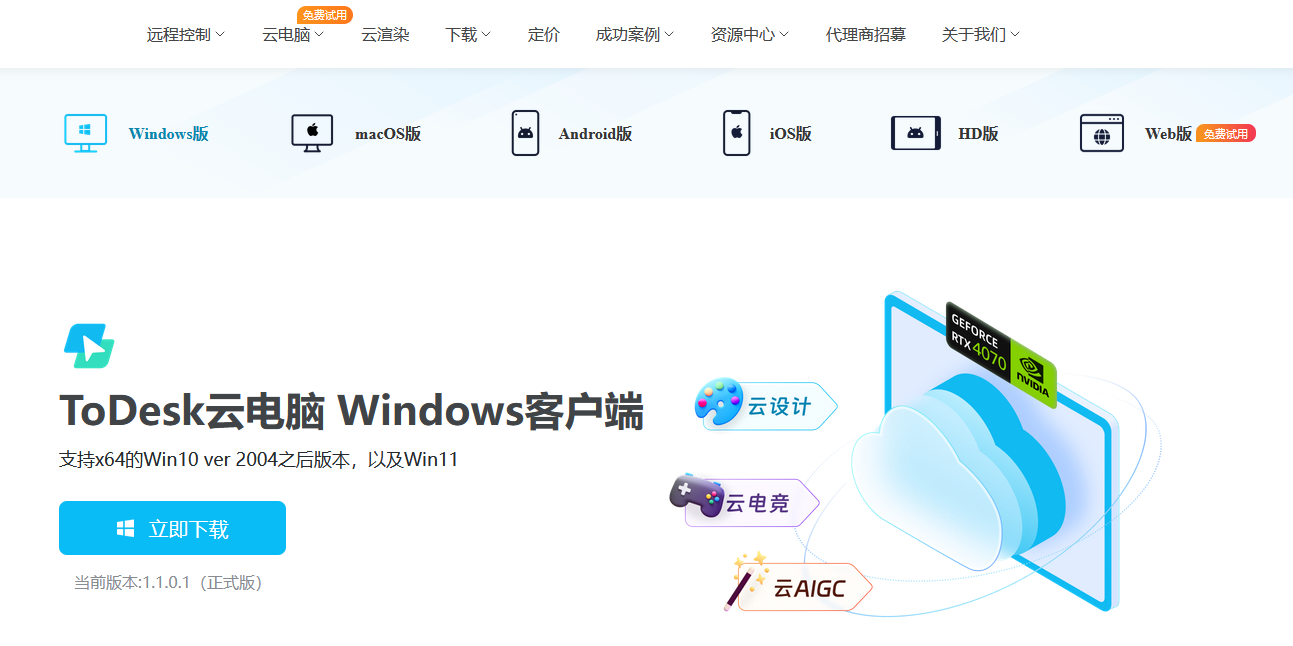Expand the 关于我们 menu
Viewport: 1293px width, 646px height.
tap(981, 34)
